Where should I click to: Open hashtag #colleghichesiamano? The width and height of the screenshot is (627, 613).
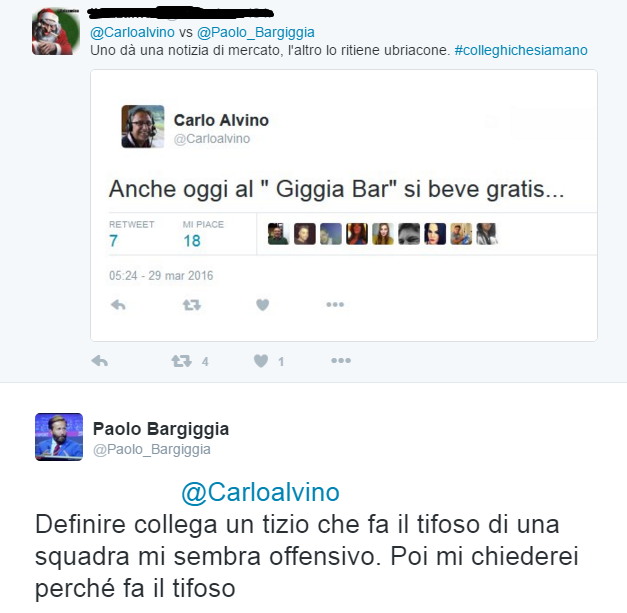pyautogui.click(x=521, y=50)
